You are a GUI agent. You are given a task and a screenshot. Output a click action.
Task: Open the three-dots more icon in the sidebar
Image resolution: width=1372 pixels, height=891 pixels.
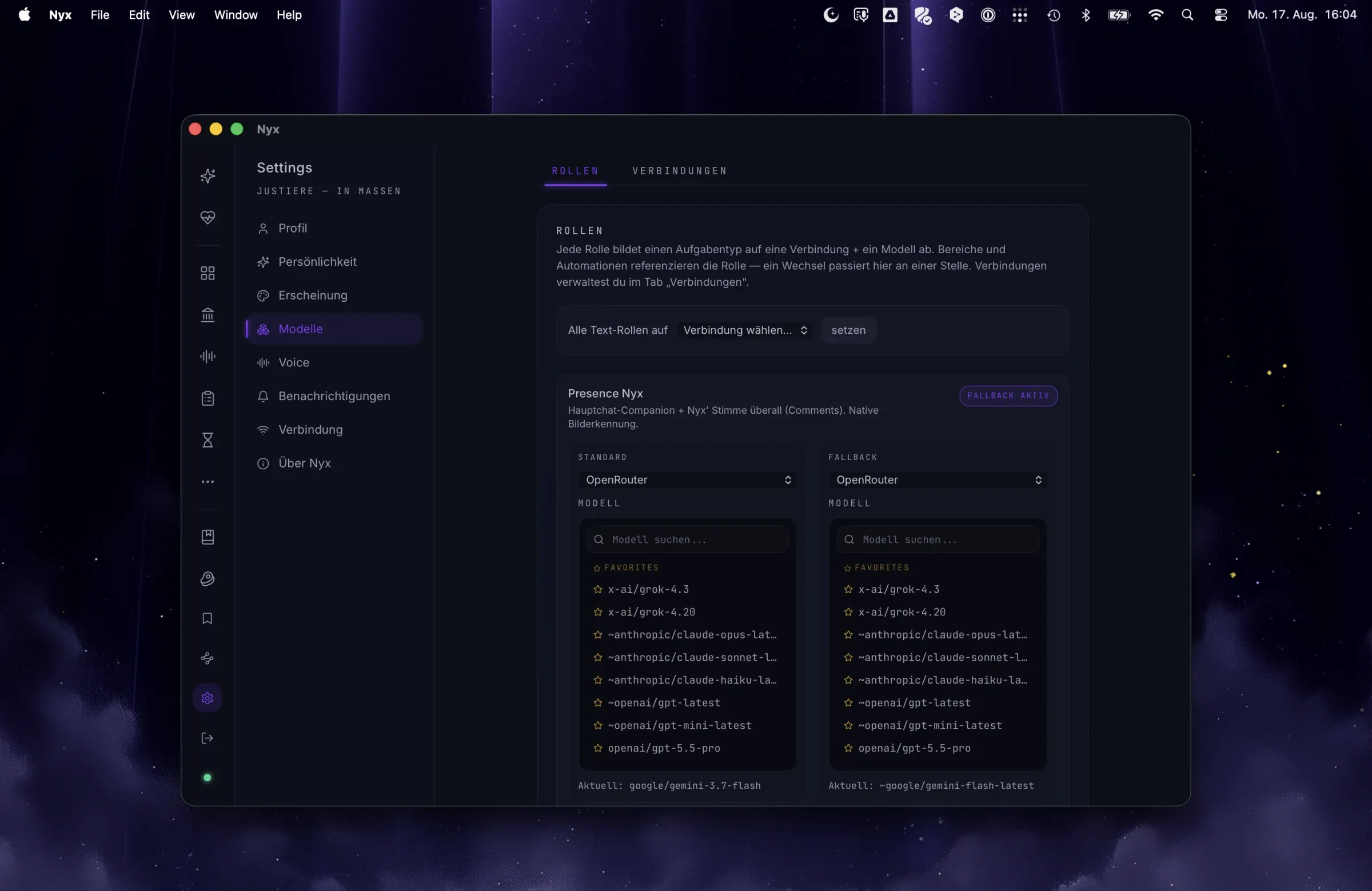pyautogui.click(x=208, y=482)
